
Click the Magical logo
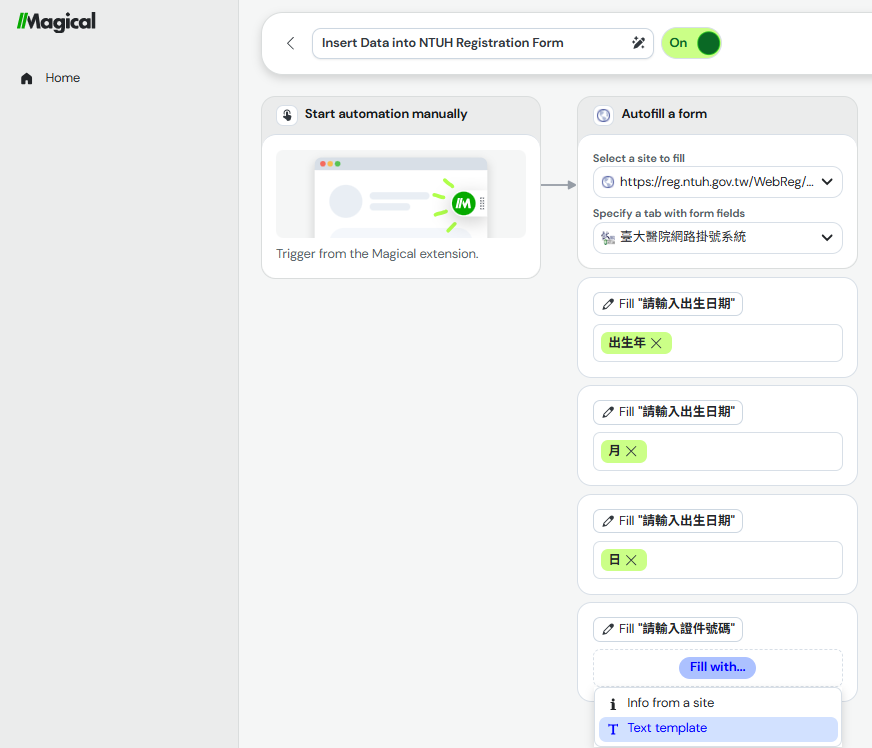[56, 22]
